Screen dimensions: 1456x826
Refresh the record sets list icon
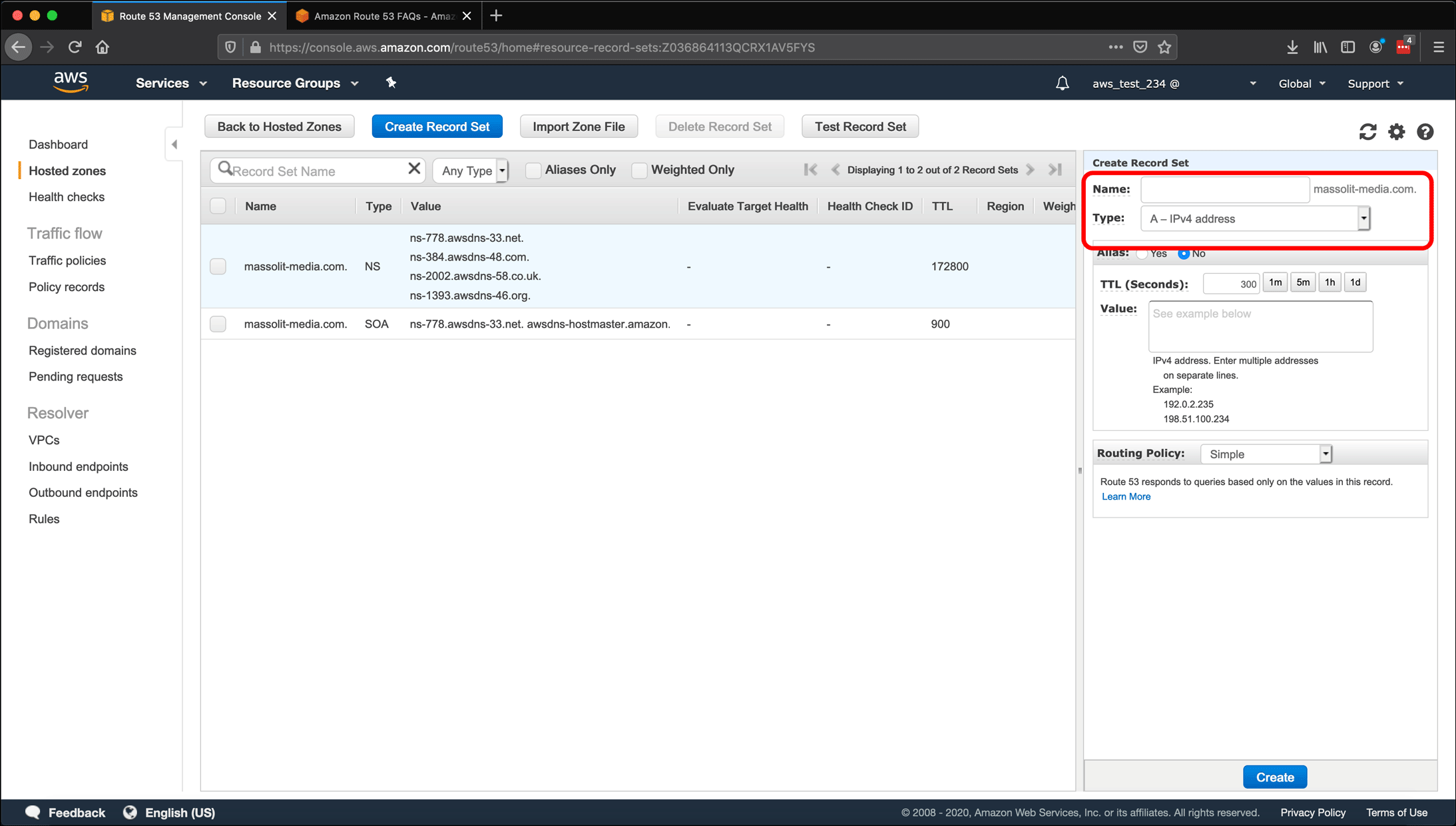(x=1367, y=132)
